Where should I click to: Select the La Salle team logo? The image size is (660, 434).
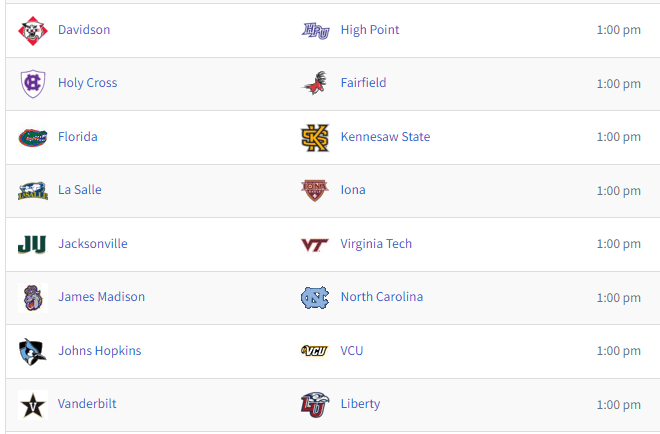coord(33,191)
